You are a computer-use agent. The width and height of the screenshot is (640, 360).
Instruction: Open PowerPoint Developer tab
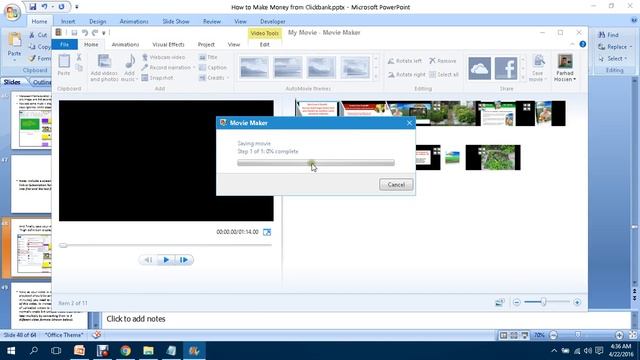(273, 21)
